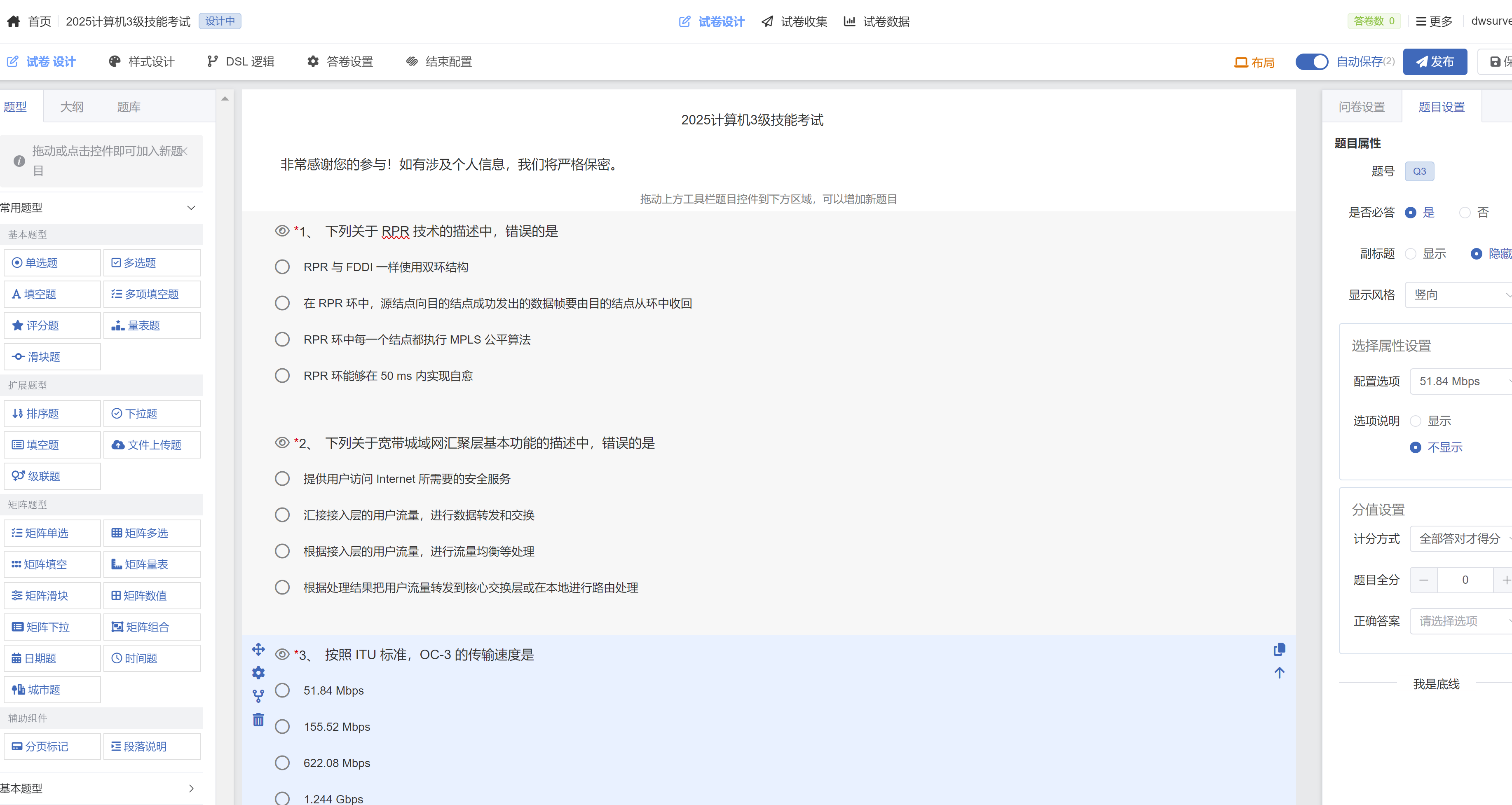
Task: Click the logic branch icon on question 3
Action: click(258, 696)
